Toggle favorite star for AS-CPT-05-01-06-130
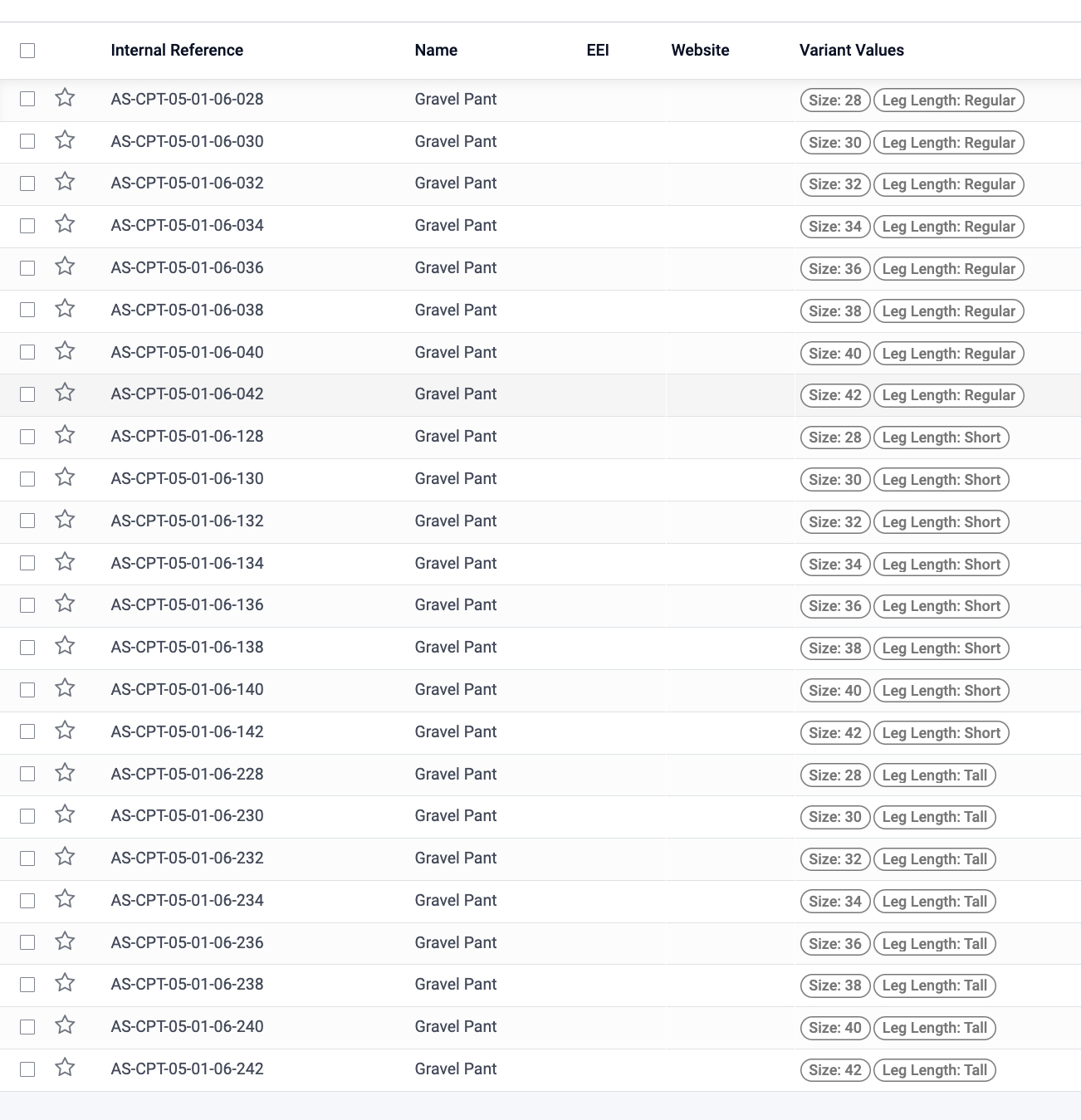 pyautogui.click(x=65, y=477)
